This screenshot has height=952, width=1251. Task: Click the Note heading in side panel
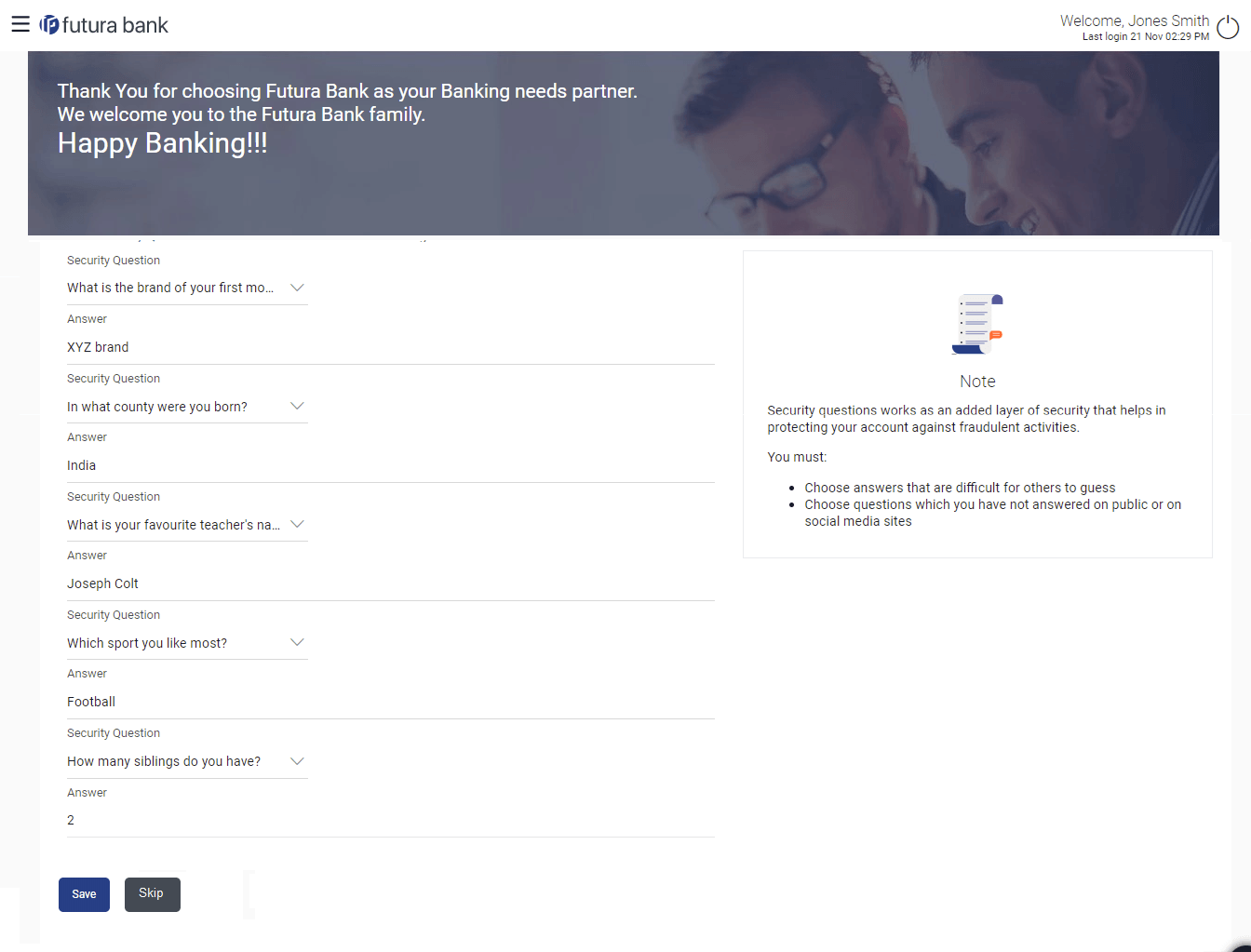[977, 382]
